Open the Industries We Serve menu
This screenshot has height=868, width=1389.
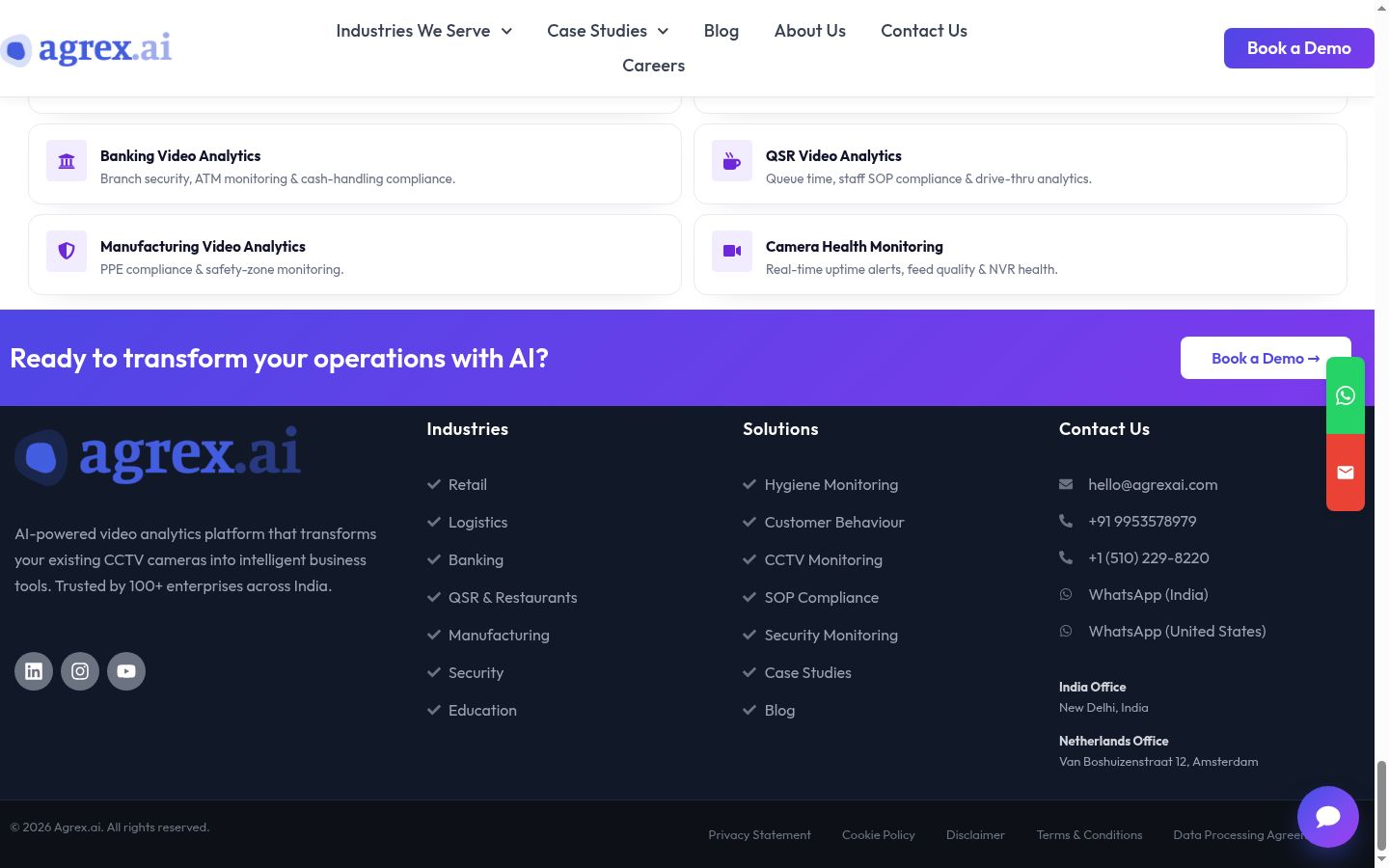click(x=413, y=31)
